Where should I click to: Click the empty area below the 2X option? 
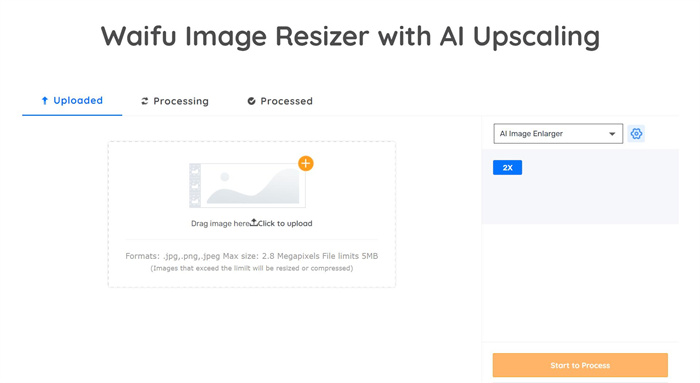[580, 200]
